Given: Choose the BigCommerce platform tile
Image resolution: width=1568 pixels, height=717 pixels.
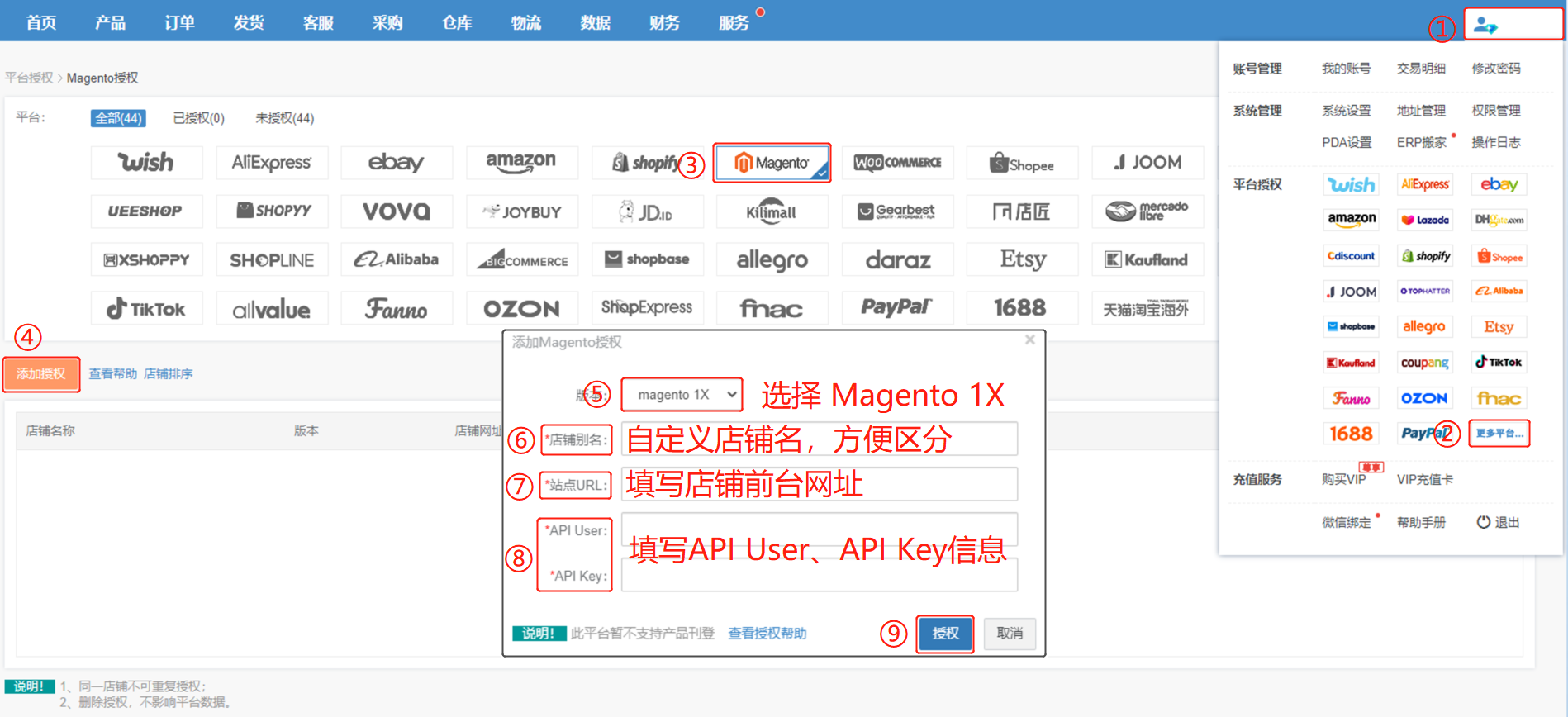Looking at the screenshot, I should [x=522, y=259].
